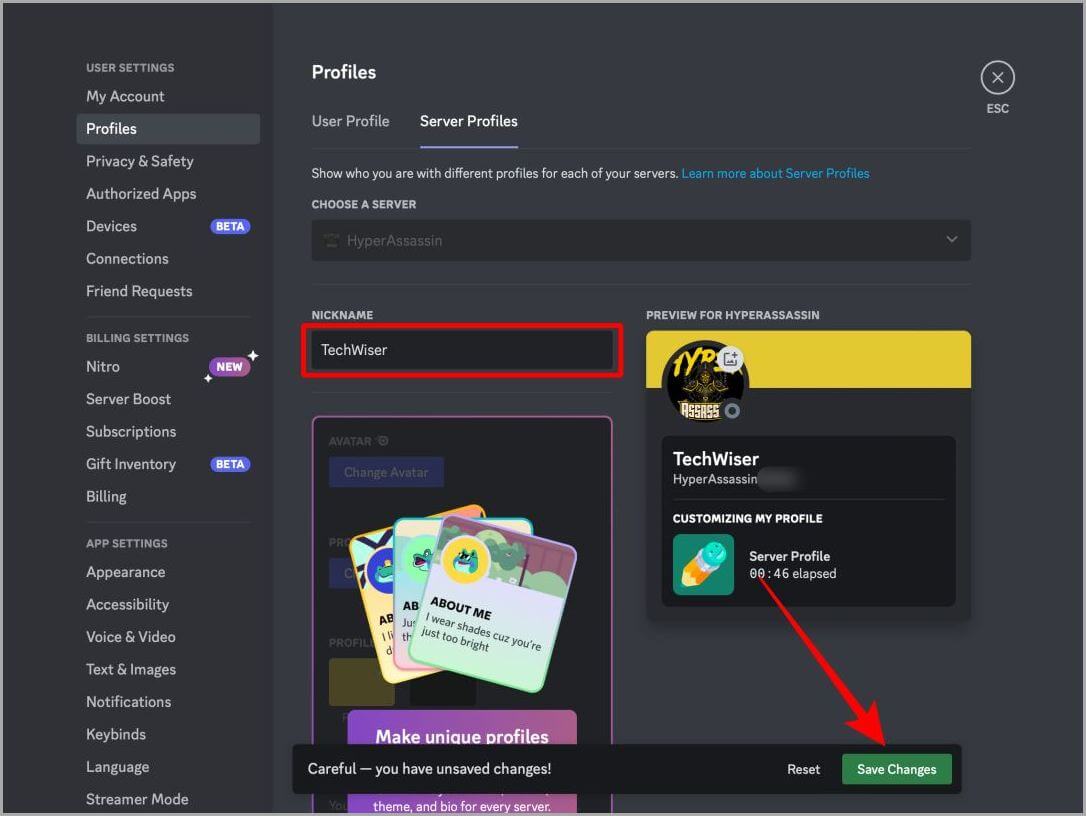Select Profiles in the sidebar
Image resolution: width=1086 pixels, height=816 pixels.
pos(168,129)
